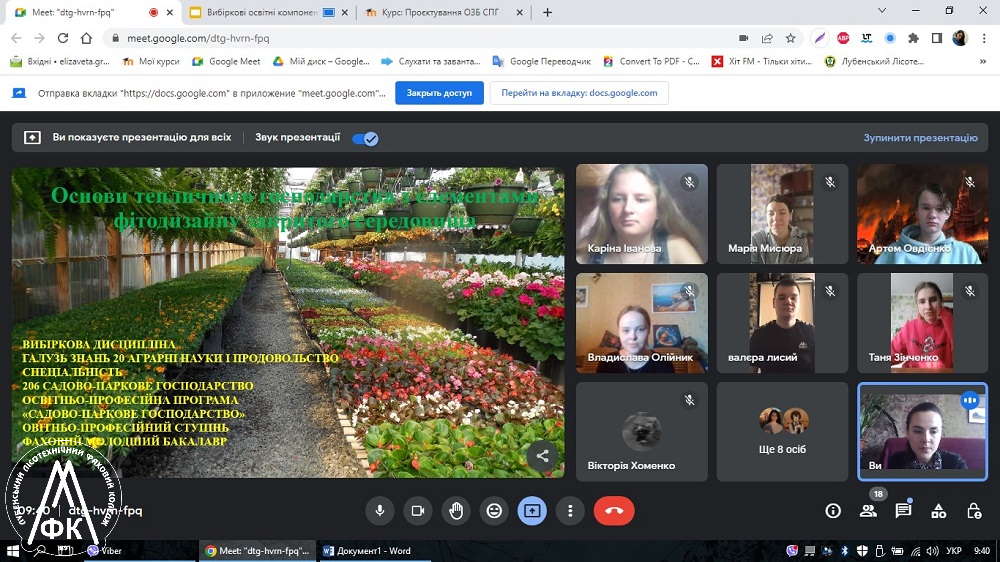Open the tab search dropdown arrow
This screenshot has width=1000, height=562.
(882, 11)
